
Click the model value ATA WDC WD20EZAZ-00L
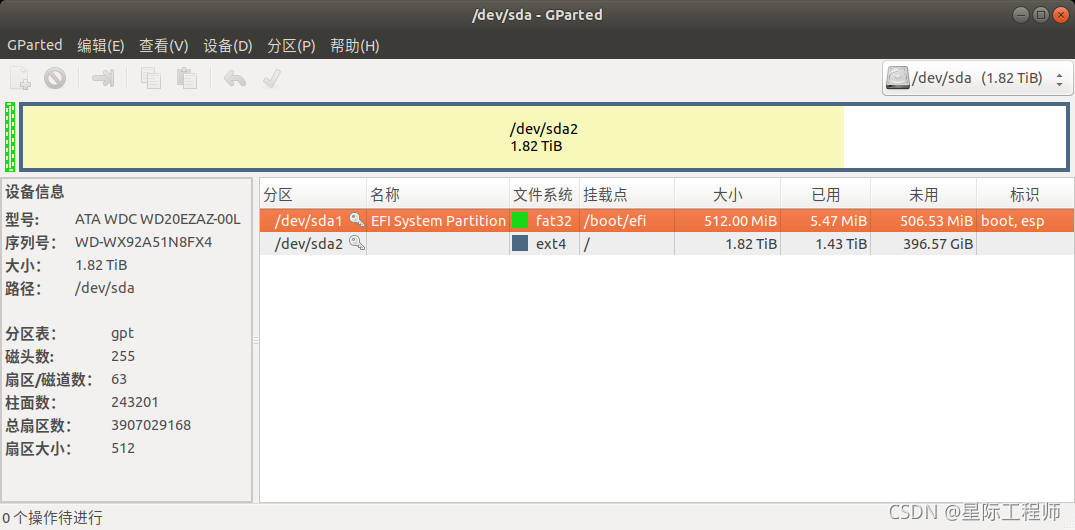[x=158, y=219]
